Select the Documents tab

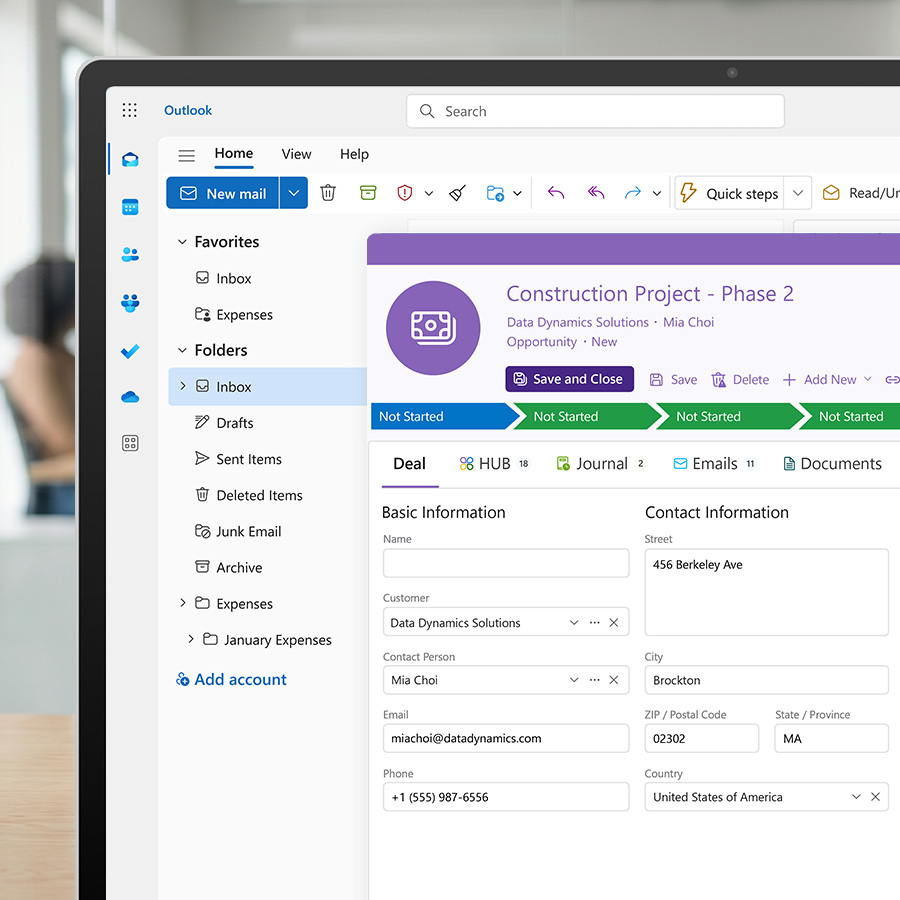(x=832, y=464)
